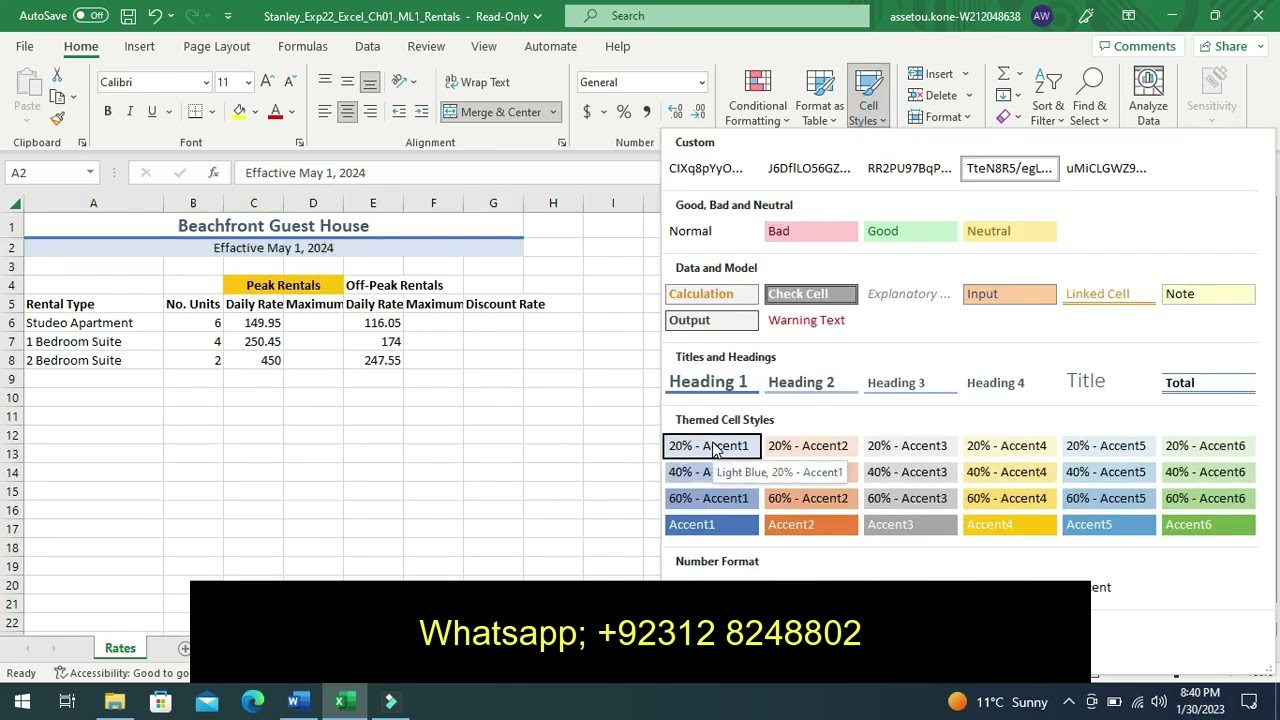Open Microsoft Edge in taskbar
This screenshot has width=1280, height=720.
point(253,701)
